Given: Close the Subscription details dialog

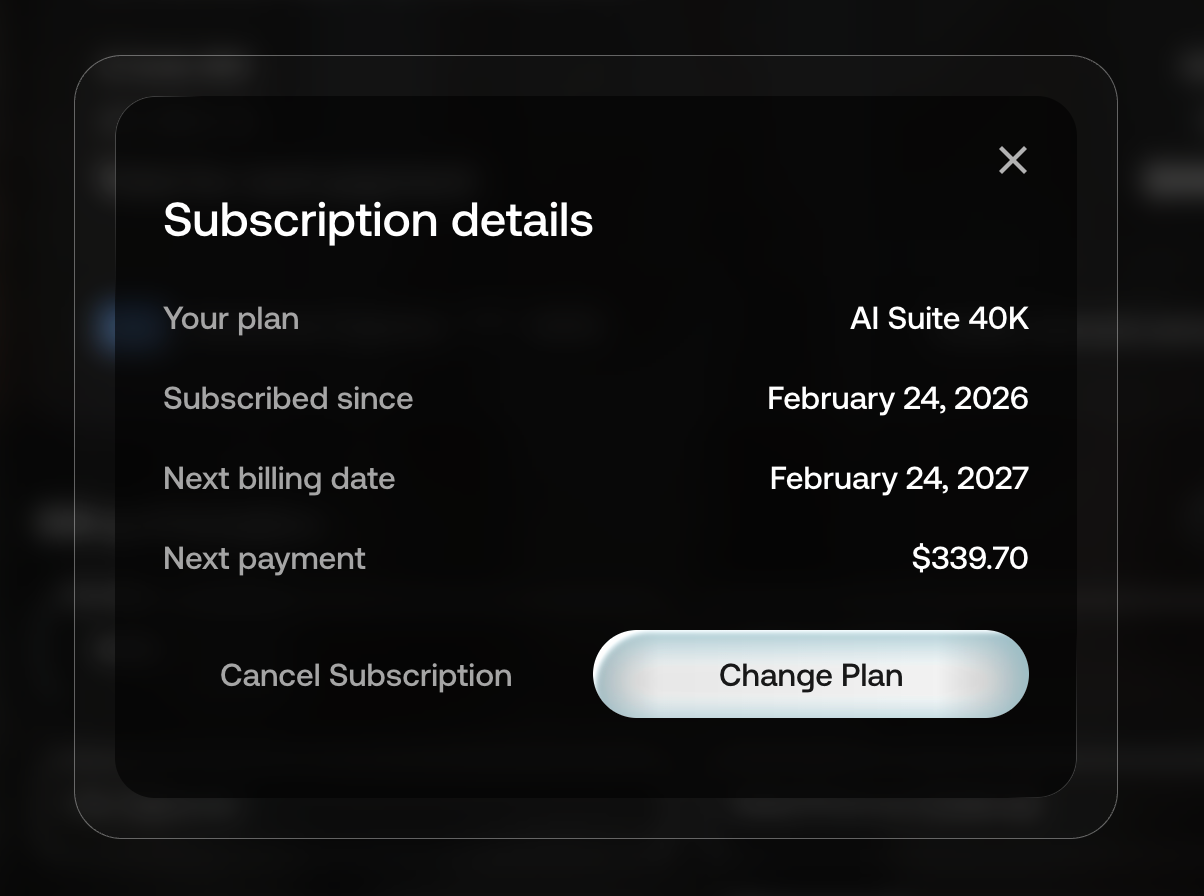Looking at the screenshot, I should click(1012, 160).
